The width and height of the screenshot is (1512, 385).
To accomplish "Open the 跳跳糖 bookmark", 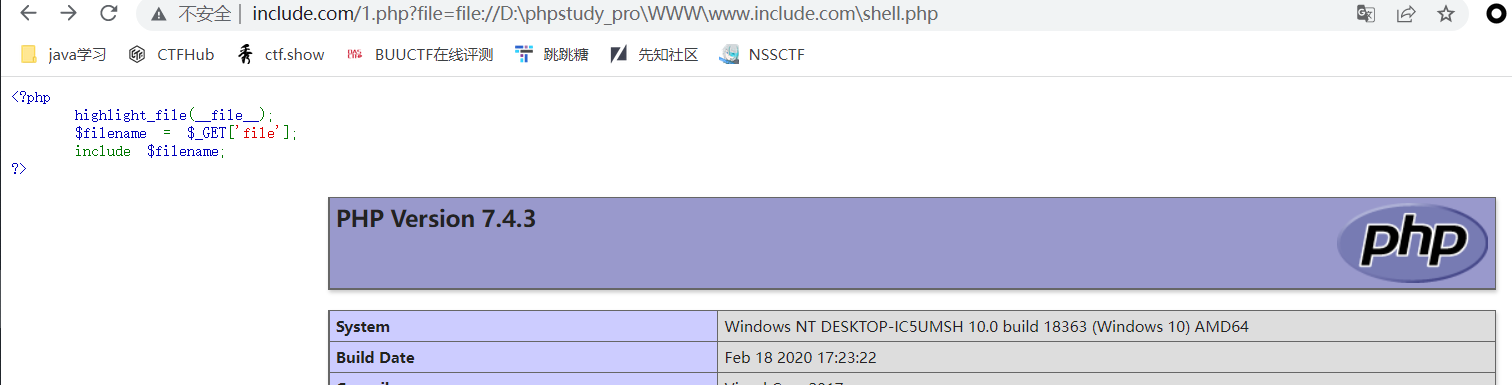I will point(551,55).
